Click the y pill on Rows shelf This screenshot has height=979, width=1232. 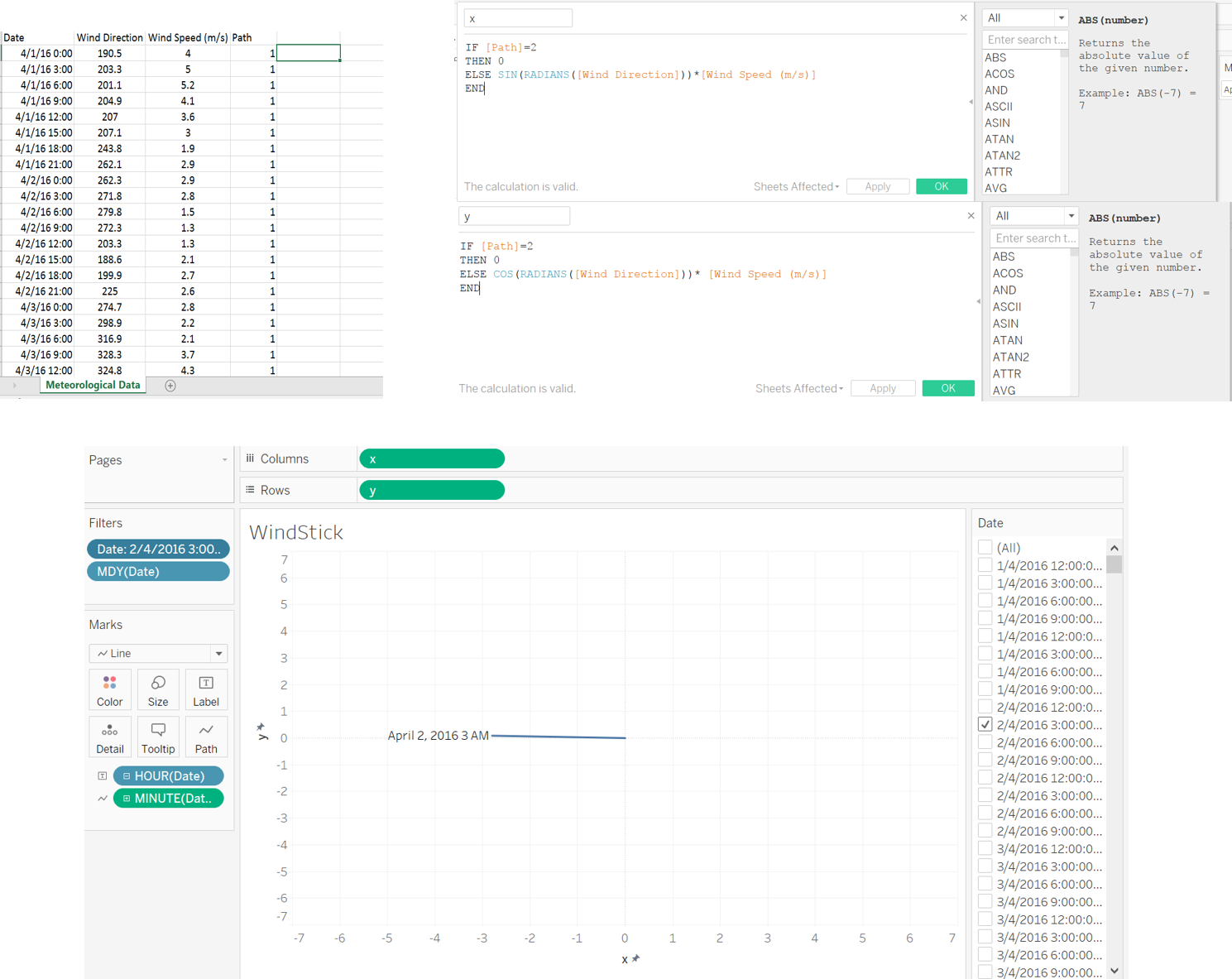[432, 490]
